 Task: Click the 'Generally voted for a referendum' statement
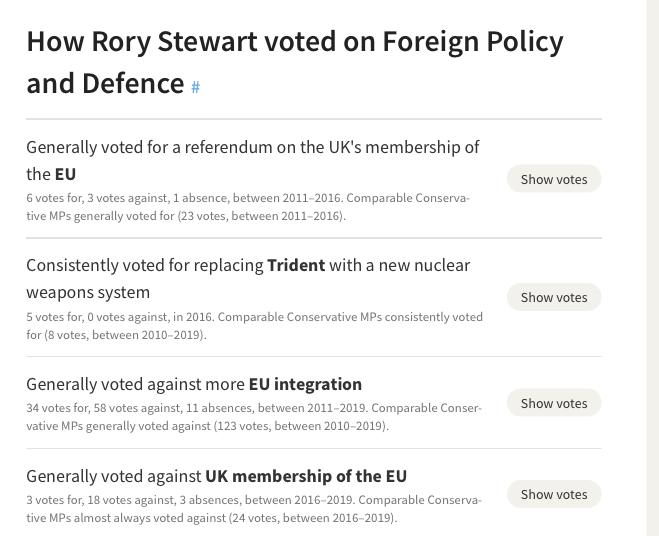coord(253,161)
